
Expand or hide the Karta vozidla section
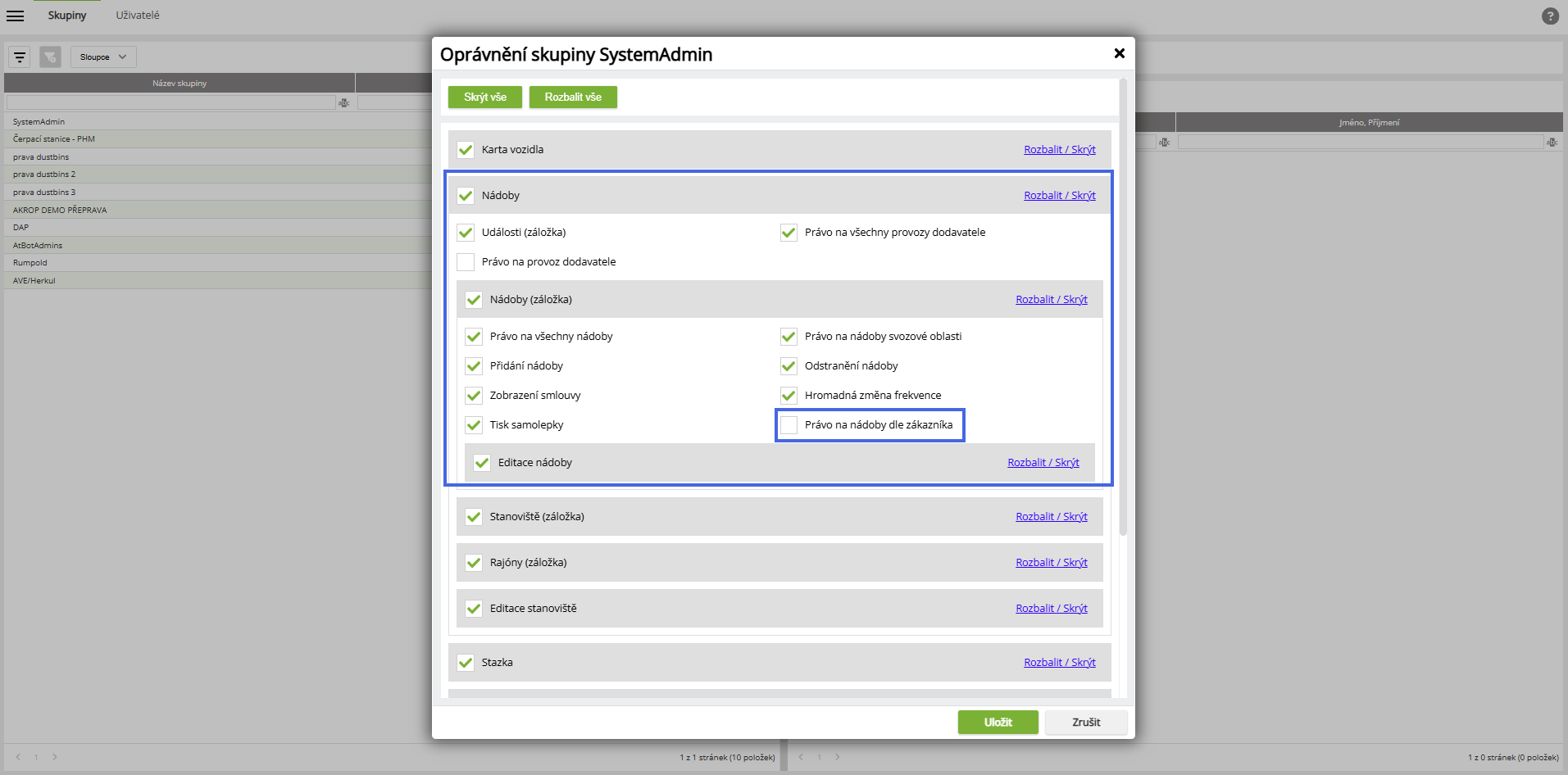pos(1060,150)
